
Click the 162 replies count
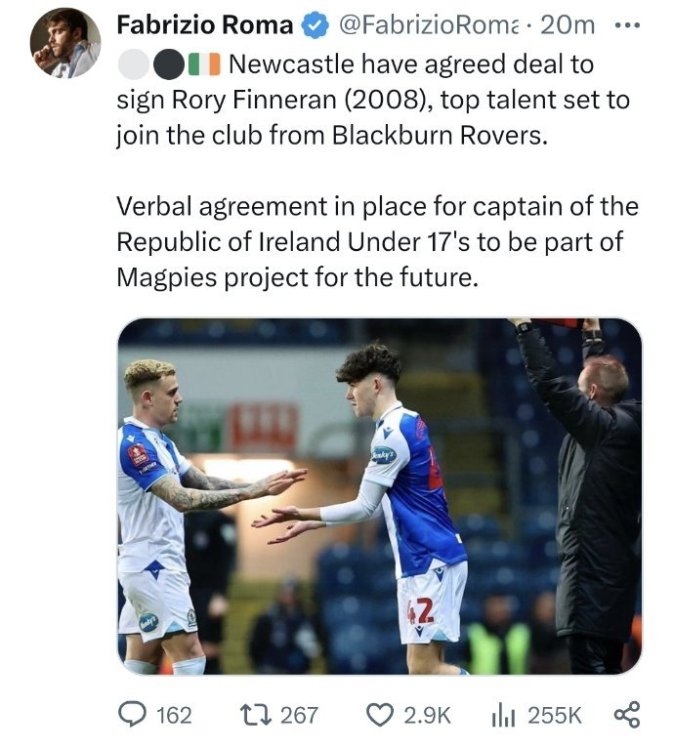pos(174,714)
